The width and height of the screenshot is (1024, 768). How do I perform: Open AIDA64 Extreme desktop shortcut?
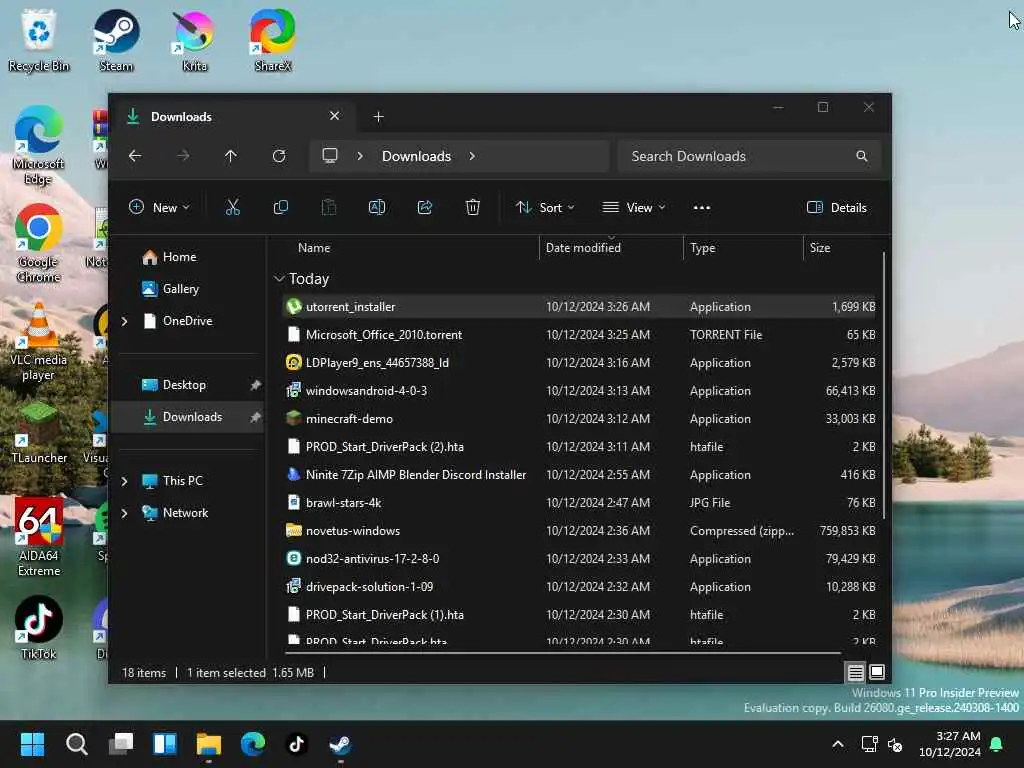pyautogui.click(x=39, y=537)
